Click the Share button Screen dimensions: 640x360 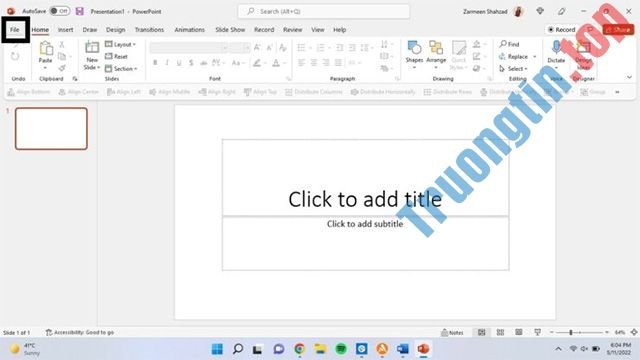[x=618, y=30]
